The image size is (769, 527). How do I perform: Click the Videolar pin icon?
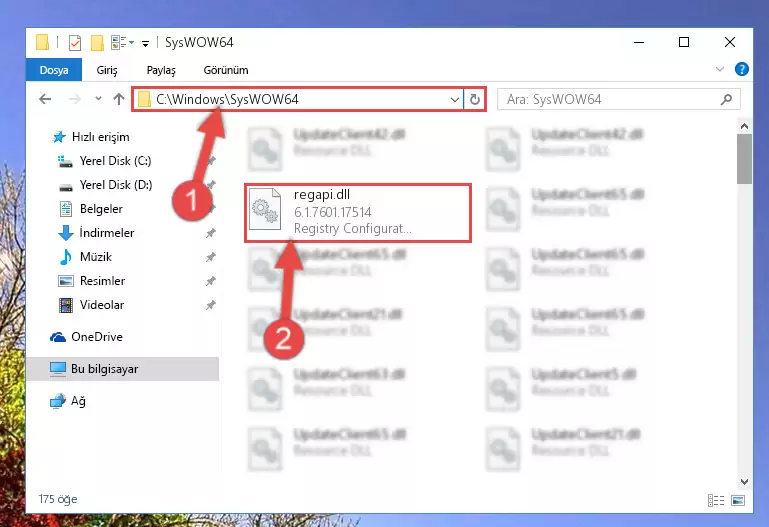click(210, 305)
